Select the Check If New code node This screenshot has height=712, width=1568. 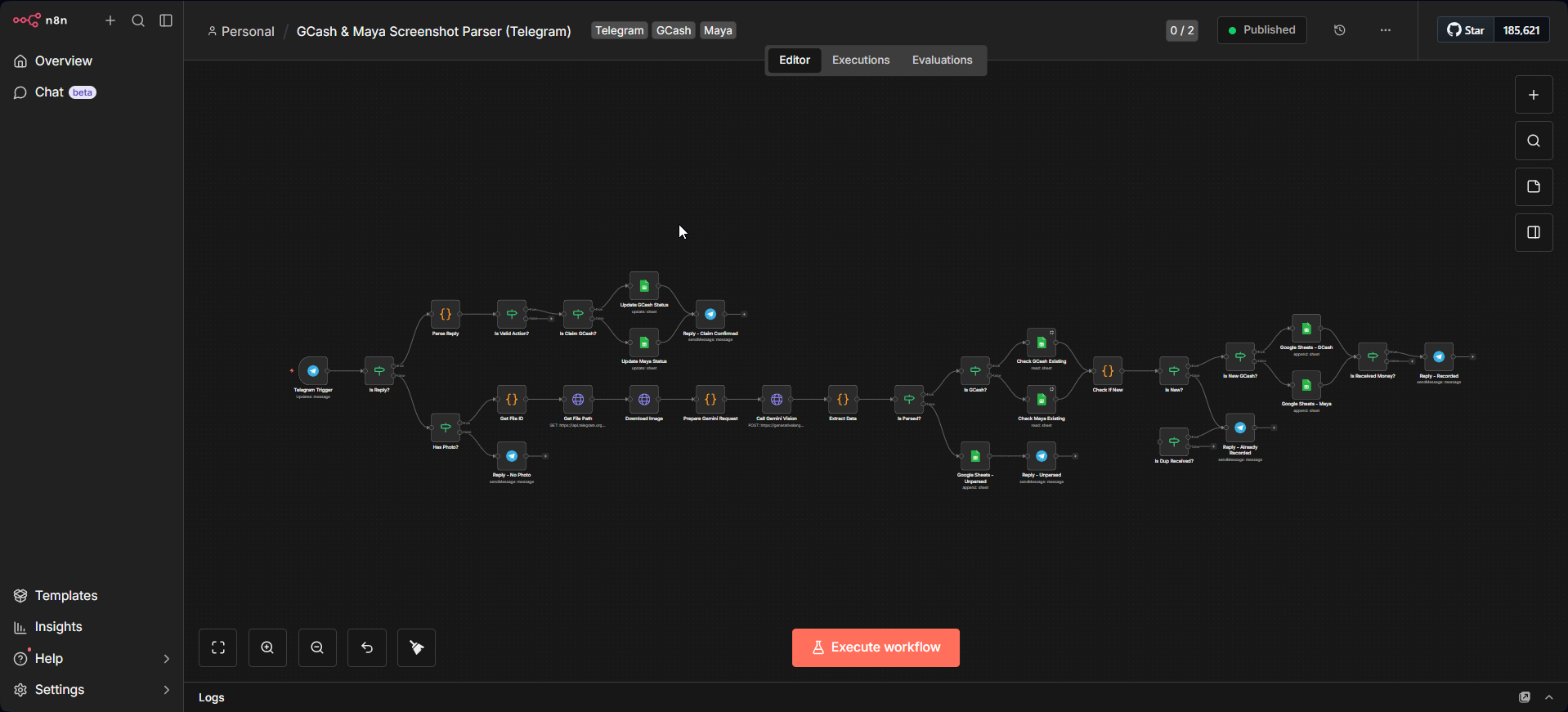pos(1108,370)
